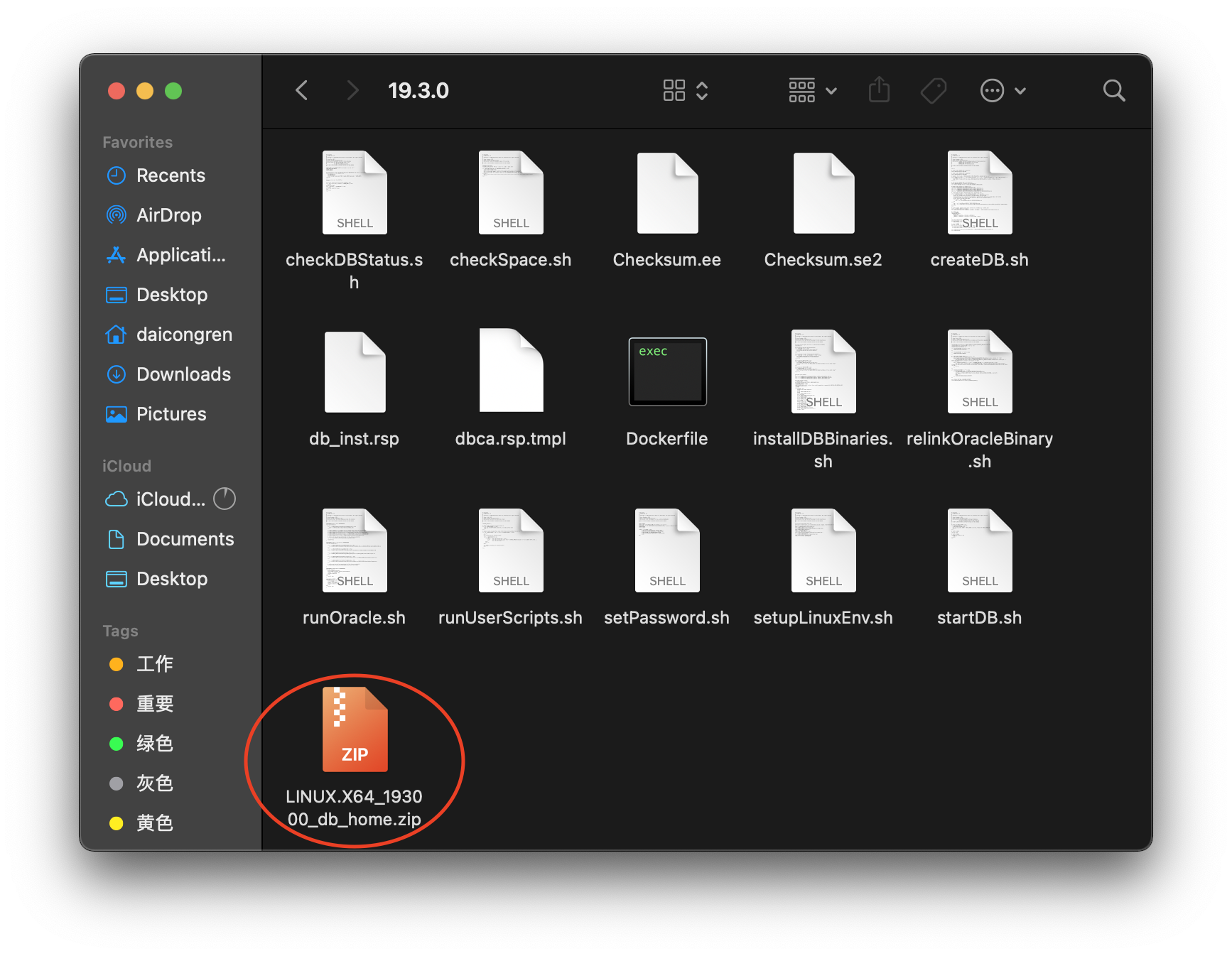Click the Share toolbar icon
Image resolution: width=1232 pixels, height=956 pixels.
coord(879,90)
